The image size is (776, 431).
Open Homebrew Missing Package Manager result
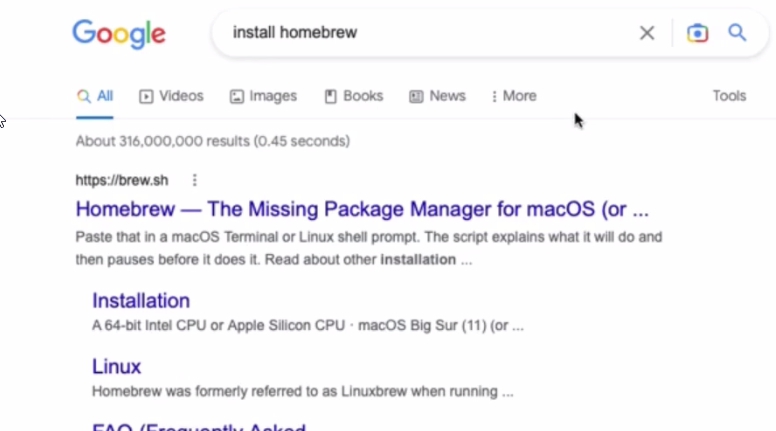coord(362,209)
